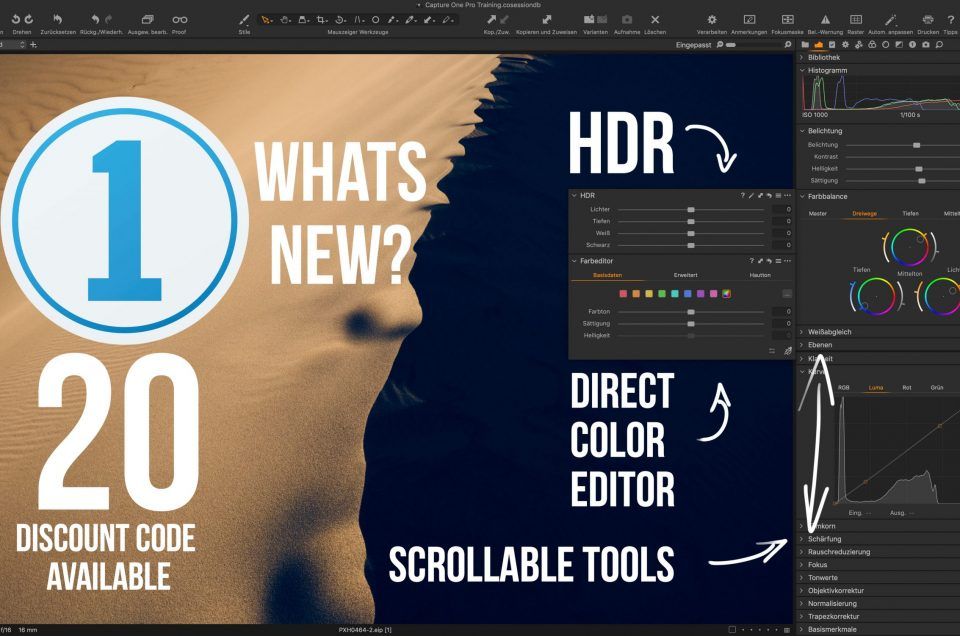Select the orange pointer cursor tool
Image resolution: width=960 pixels, height=636 pixels.
point(266,20)
